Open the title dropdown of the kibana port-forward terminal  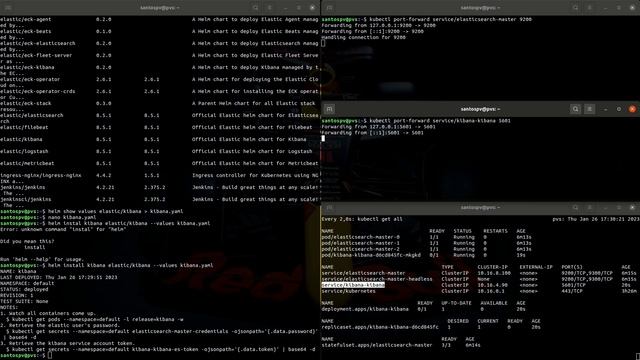[480, 109]
